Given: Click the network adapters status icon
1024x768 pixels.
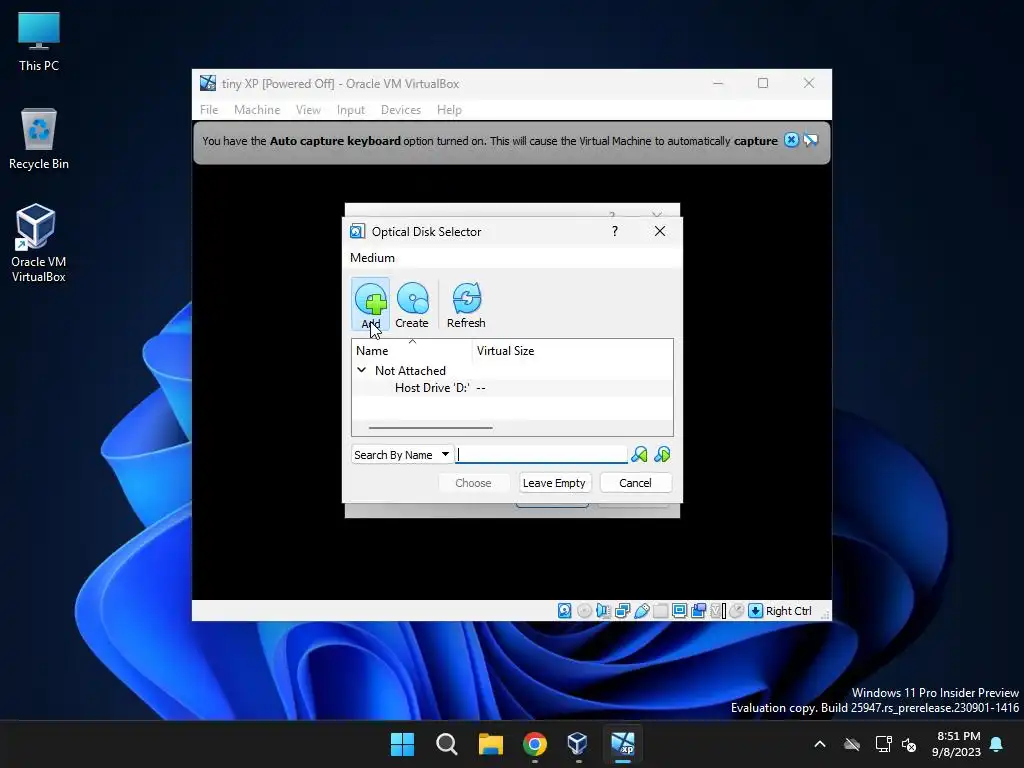Looking at the screenshot, I should pyautogui.click(x=622, y=611).
